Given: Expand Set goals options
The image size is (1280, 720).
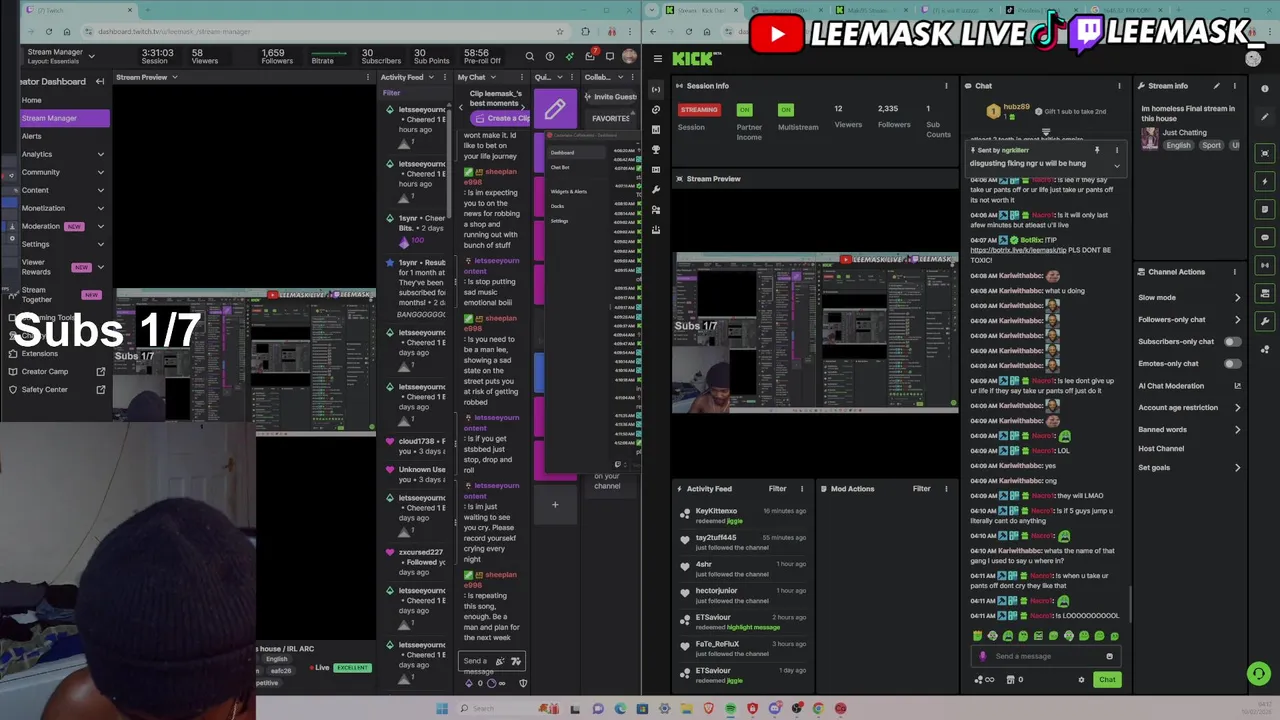Looking at the screenshot, I should point(1237,468).
